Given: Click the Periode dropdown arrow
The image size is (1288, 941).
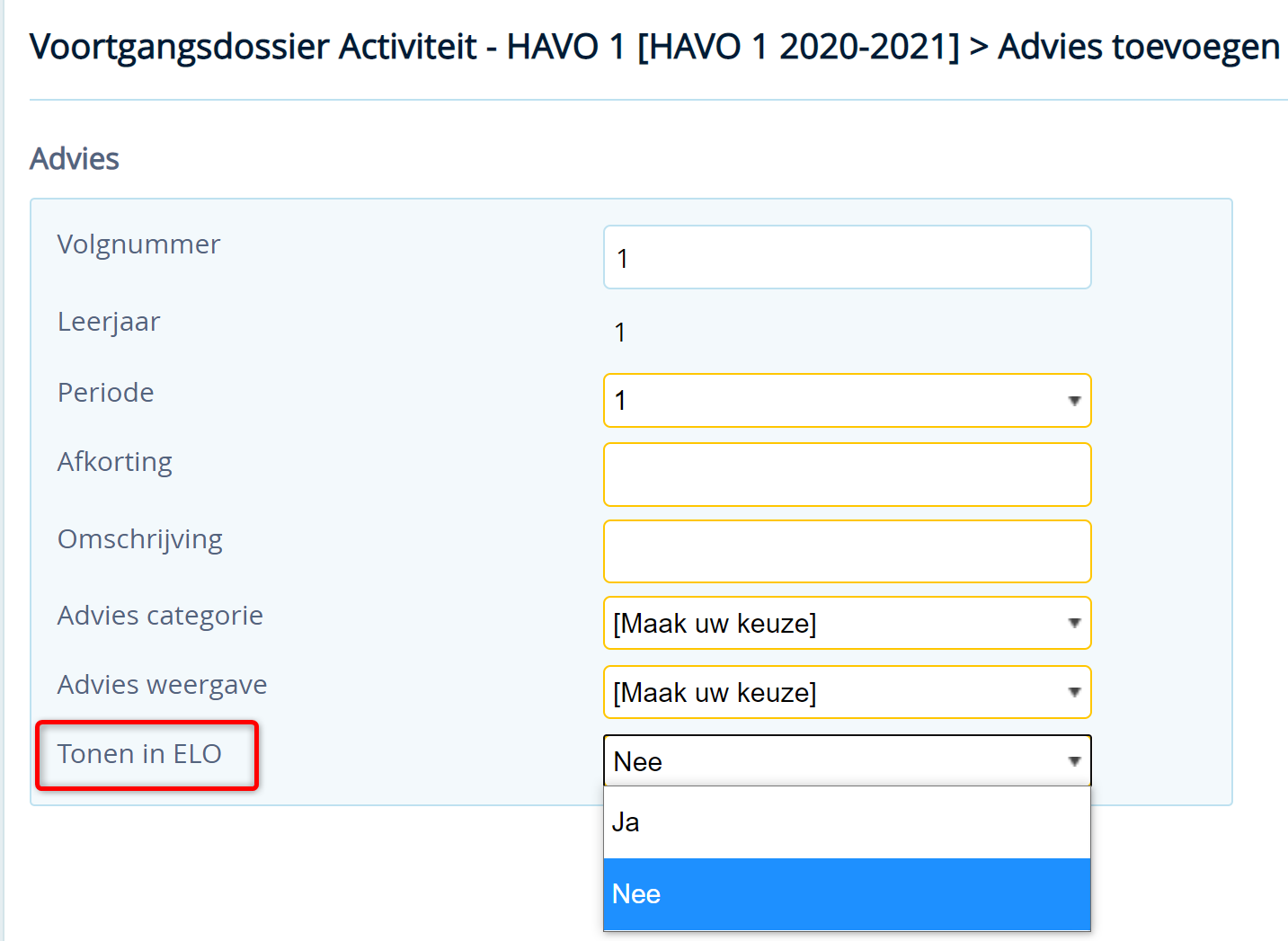Looking at the screenshot, I should 1074,401.
